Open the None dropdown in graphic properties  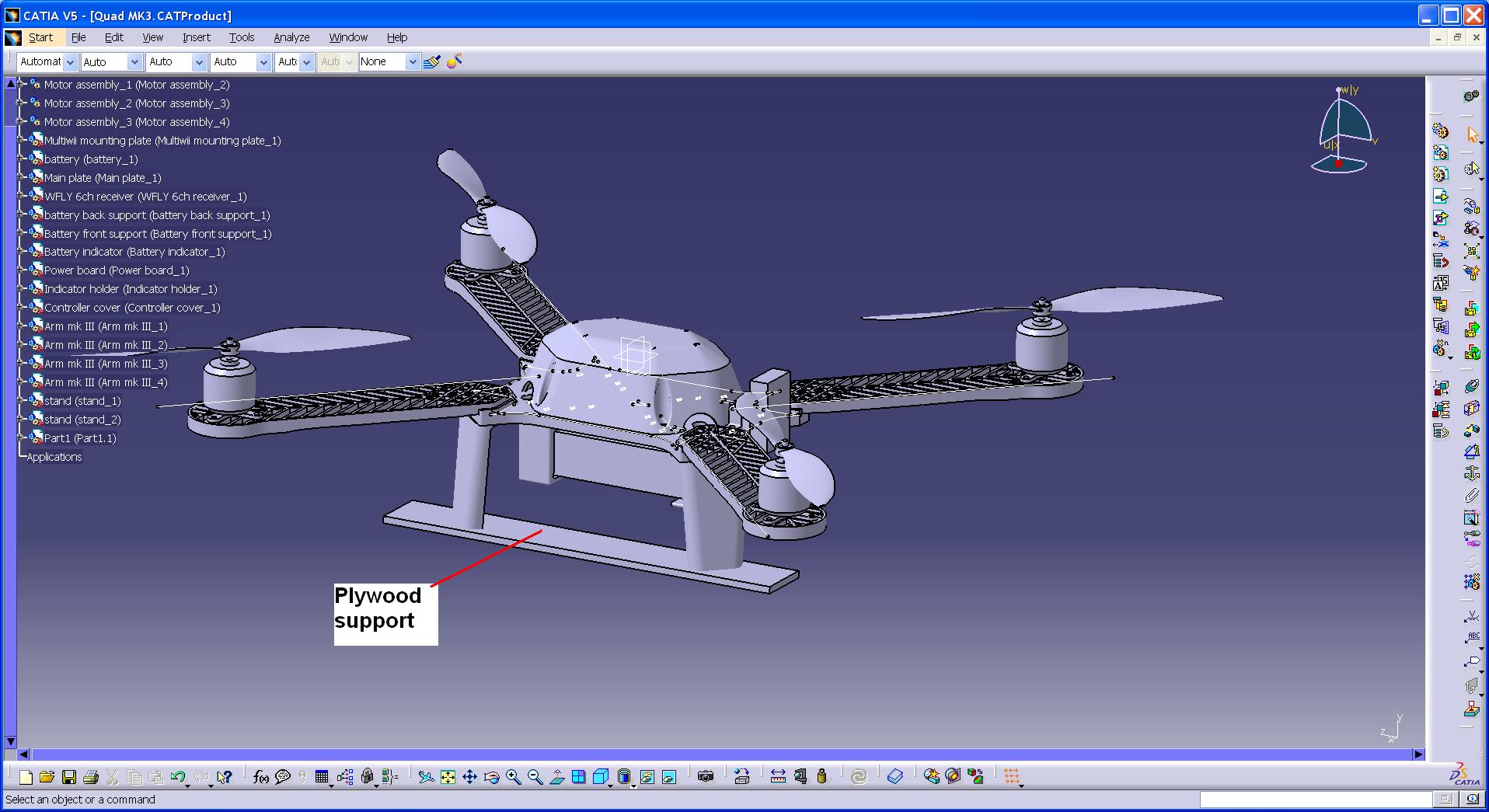point(412,62)
